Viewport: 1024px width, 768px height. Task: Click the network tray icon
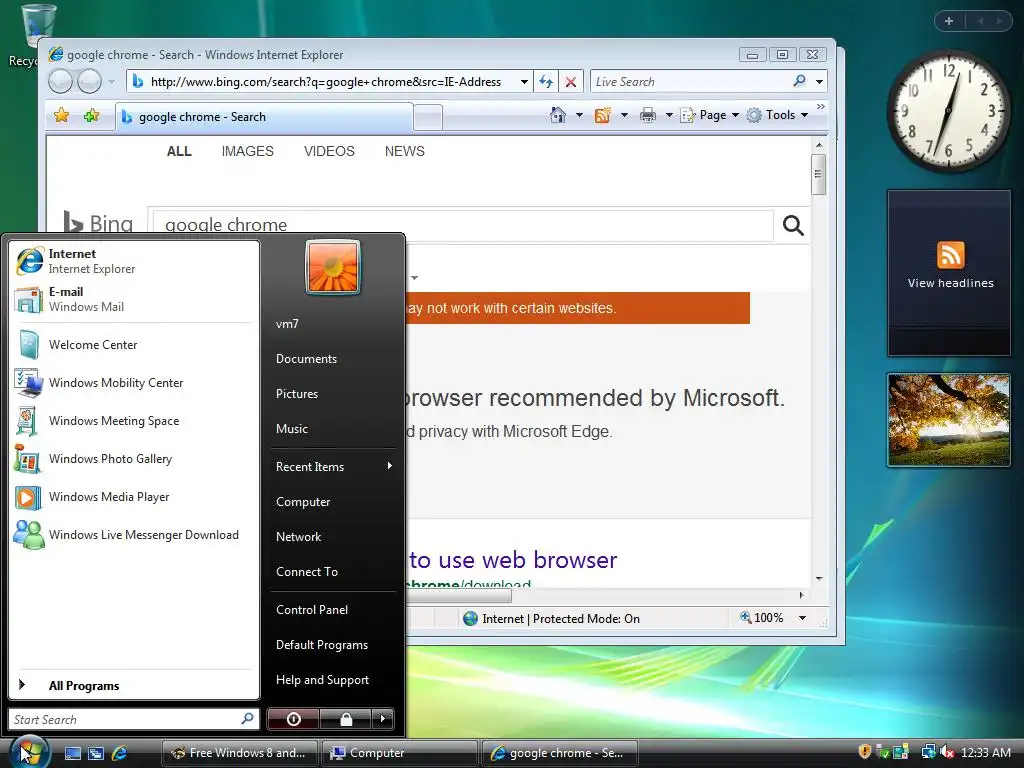coord(928,752)
